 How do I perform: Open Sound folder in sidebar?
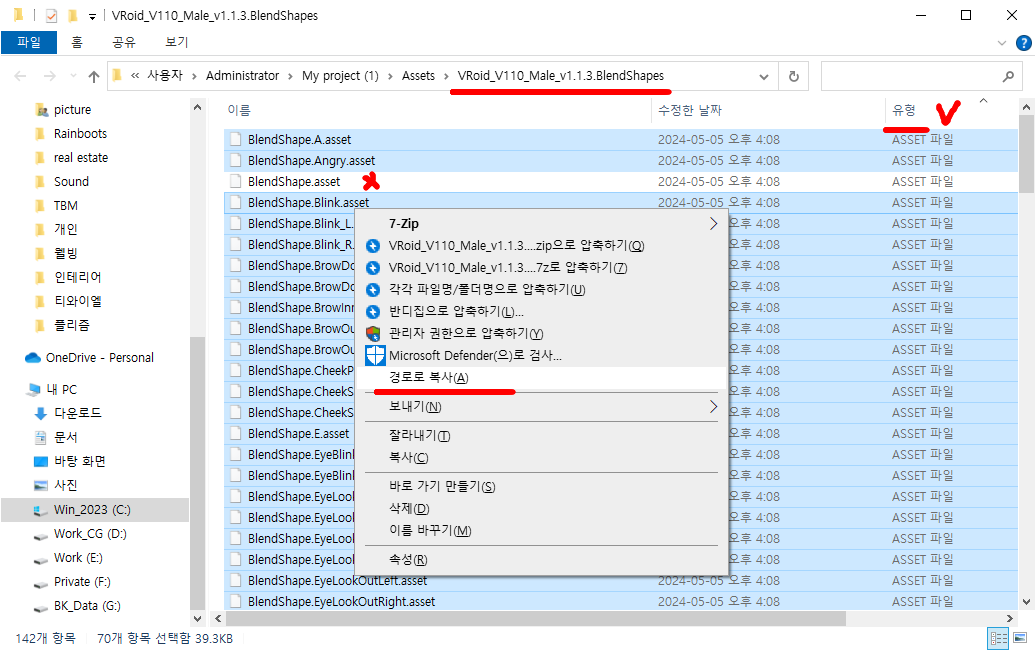(x=71, y=182)
